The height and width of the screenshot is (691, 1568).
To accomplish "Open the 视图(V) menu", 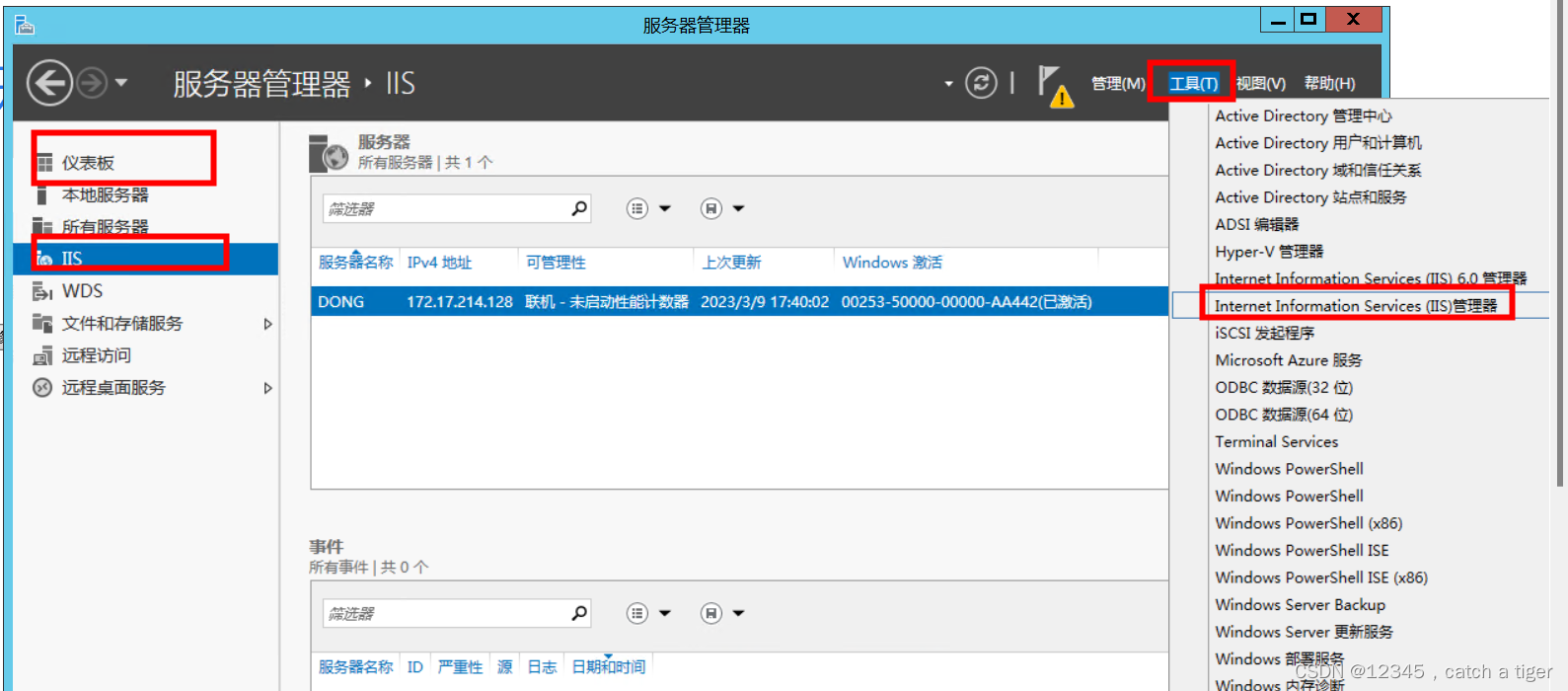I will [1260, 84].
